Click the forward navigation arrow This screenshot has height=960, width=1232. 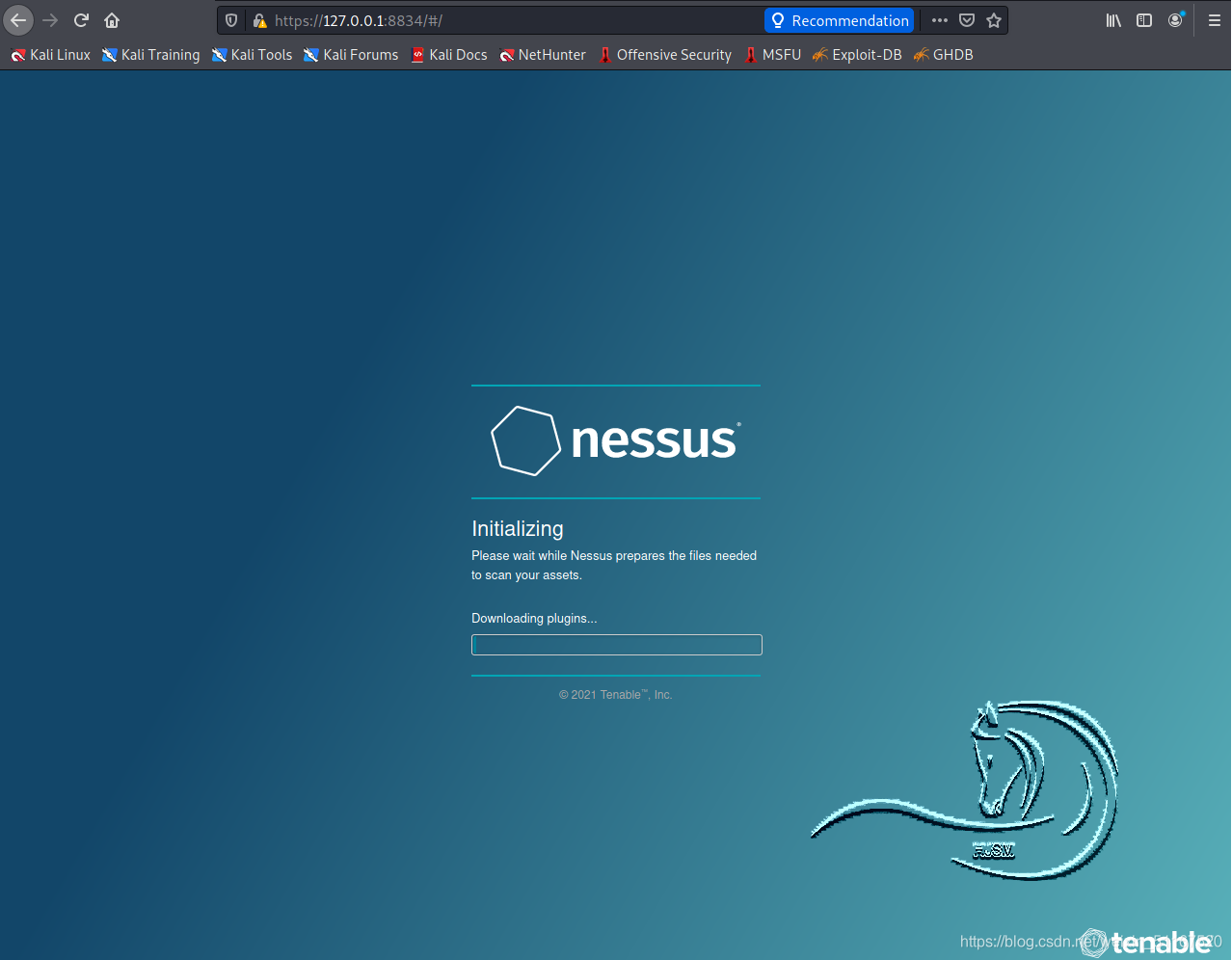[50, 20]
